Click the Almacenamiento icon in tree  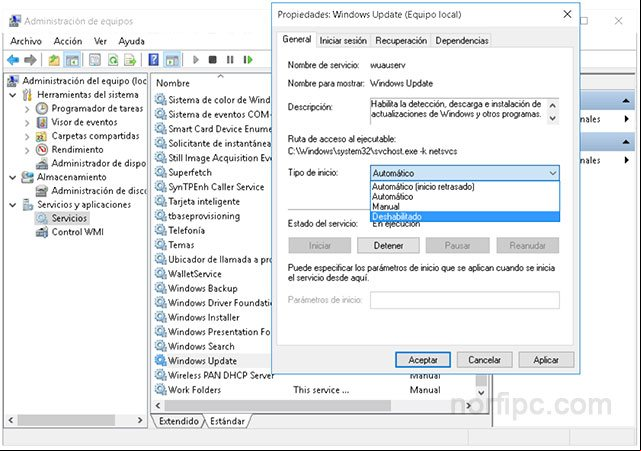tap(27, 177)
